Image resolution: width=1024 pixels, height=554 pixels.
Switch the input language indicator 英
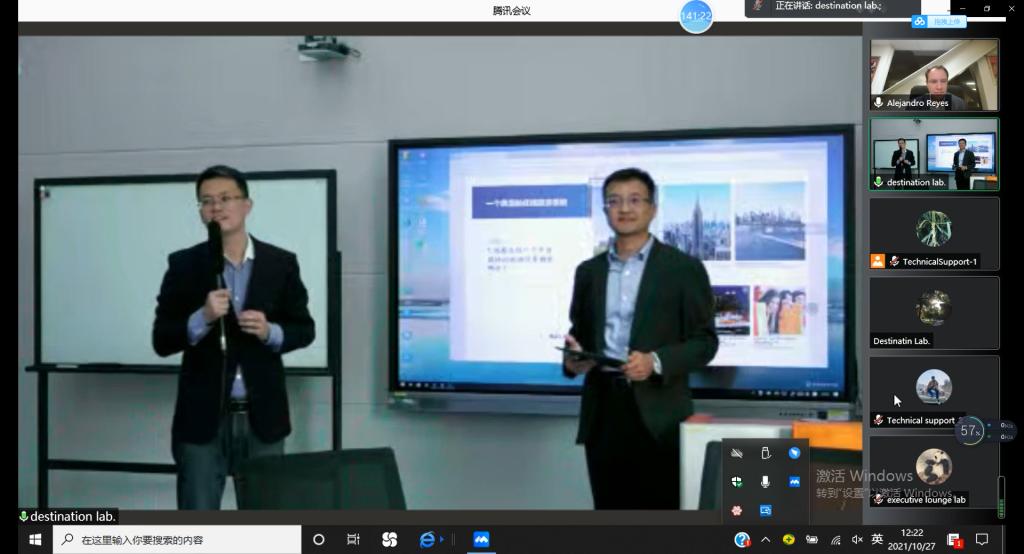877,539
